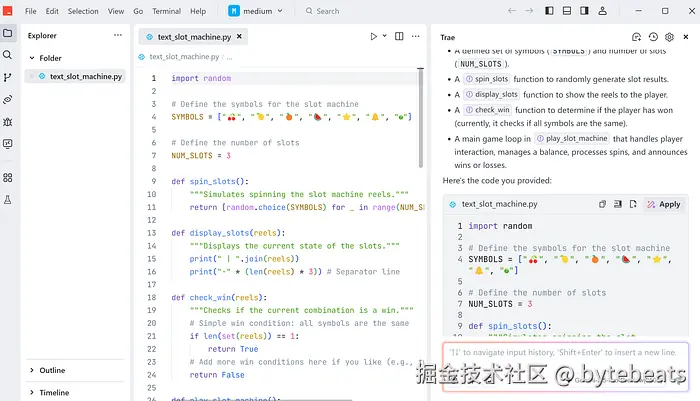Go forward with the right arrow

pyautogui.click(x=529, y=11)
